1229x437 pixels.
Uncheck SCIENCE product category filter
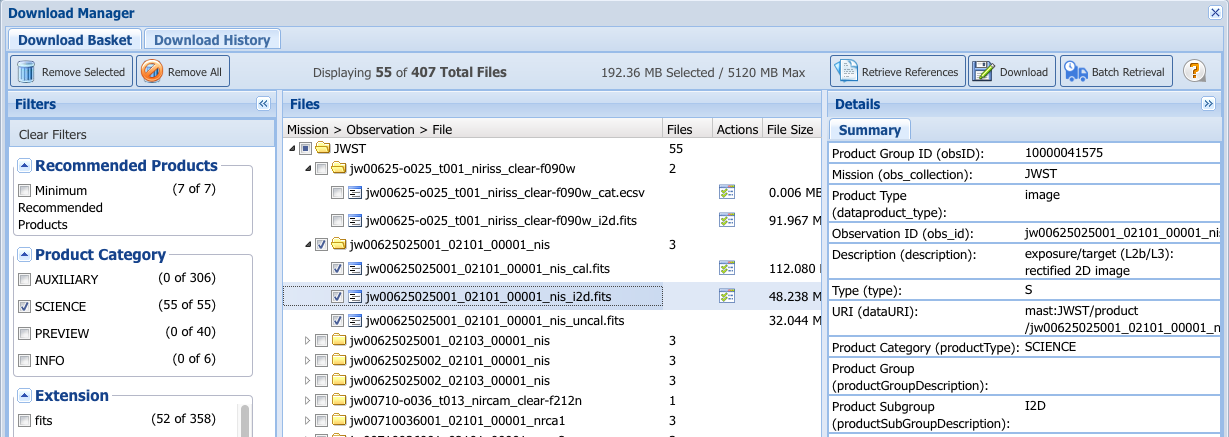[24, 306]
